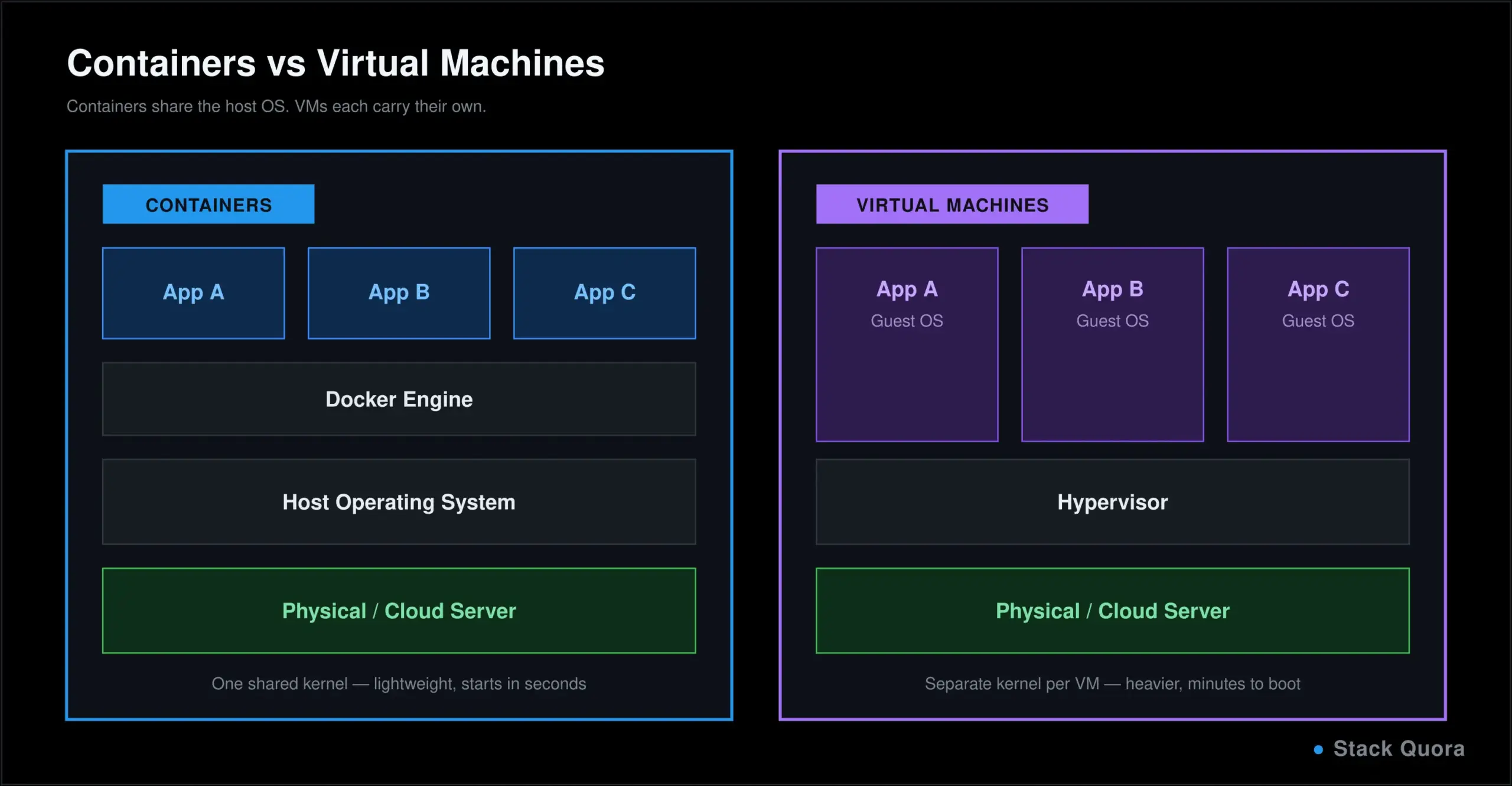
Task: Select the App A Guest OS box
Action: (x=907, y=344)
